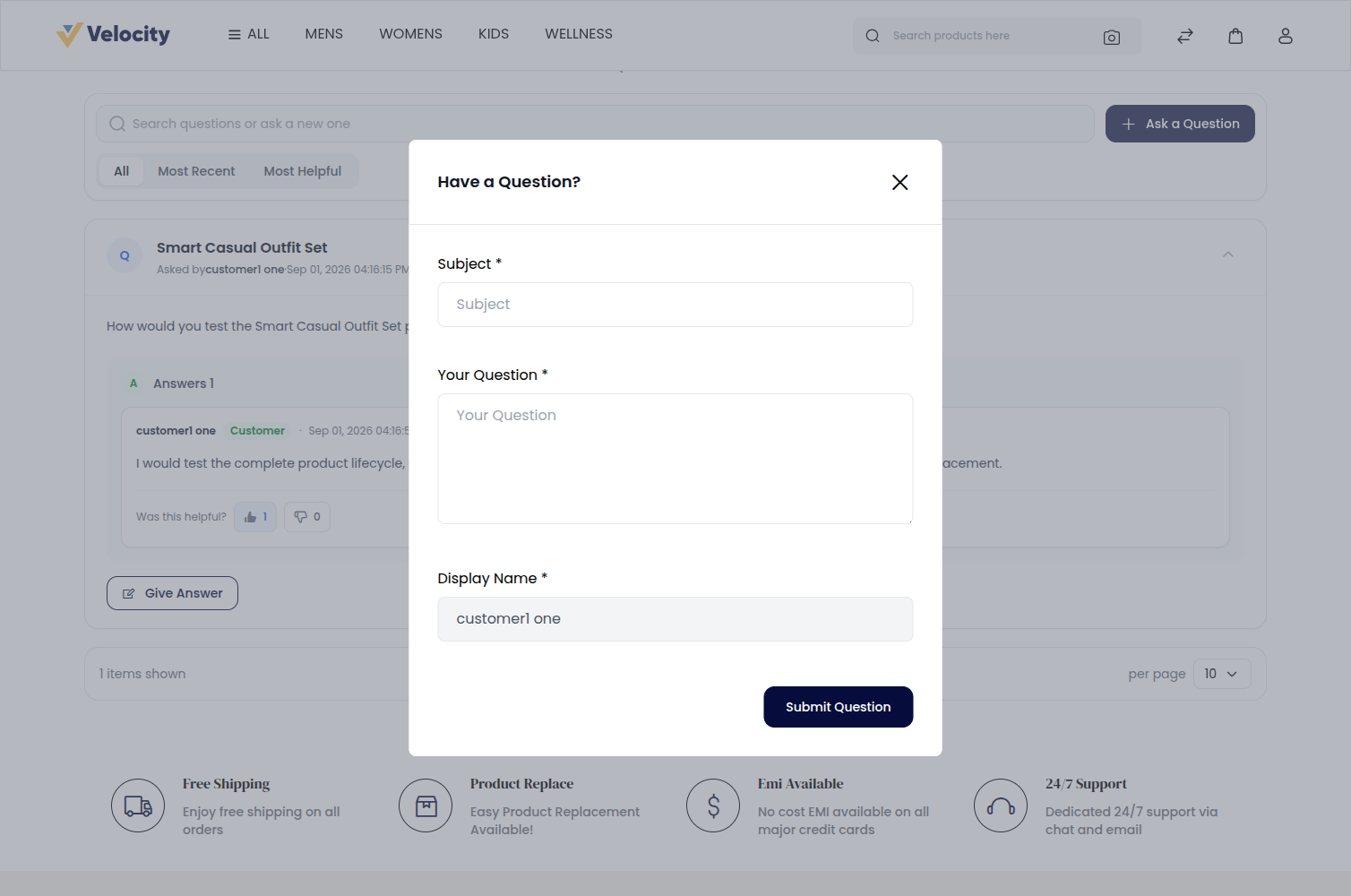Collapse the Smart Casual Outfit Set question

pyautogui.click(x=1228, y=254)
